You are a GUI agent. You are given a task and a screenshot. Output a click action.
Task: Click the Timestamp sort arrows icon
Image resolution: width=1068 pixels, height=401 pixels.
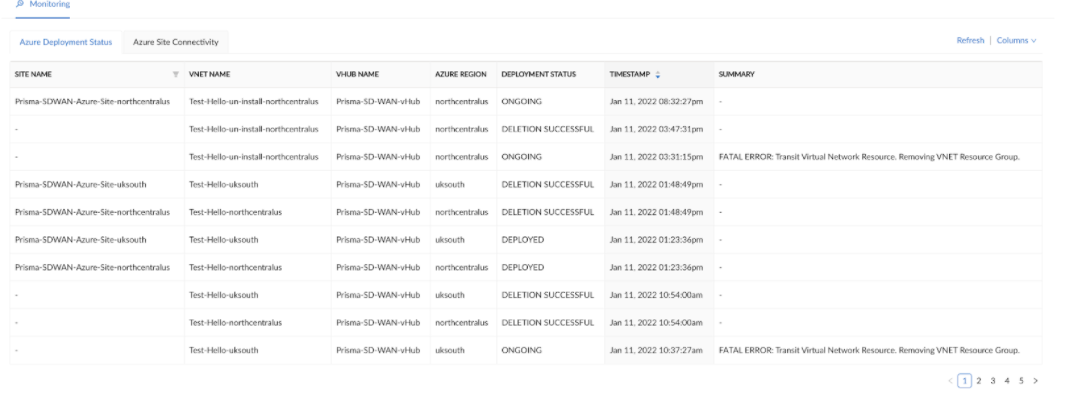[657, 74]
